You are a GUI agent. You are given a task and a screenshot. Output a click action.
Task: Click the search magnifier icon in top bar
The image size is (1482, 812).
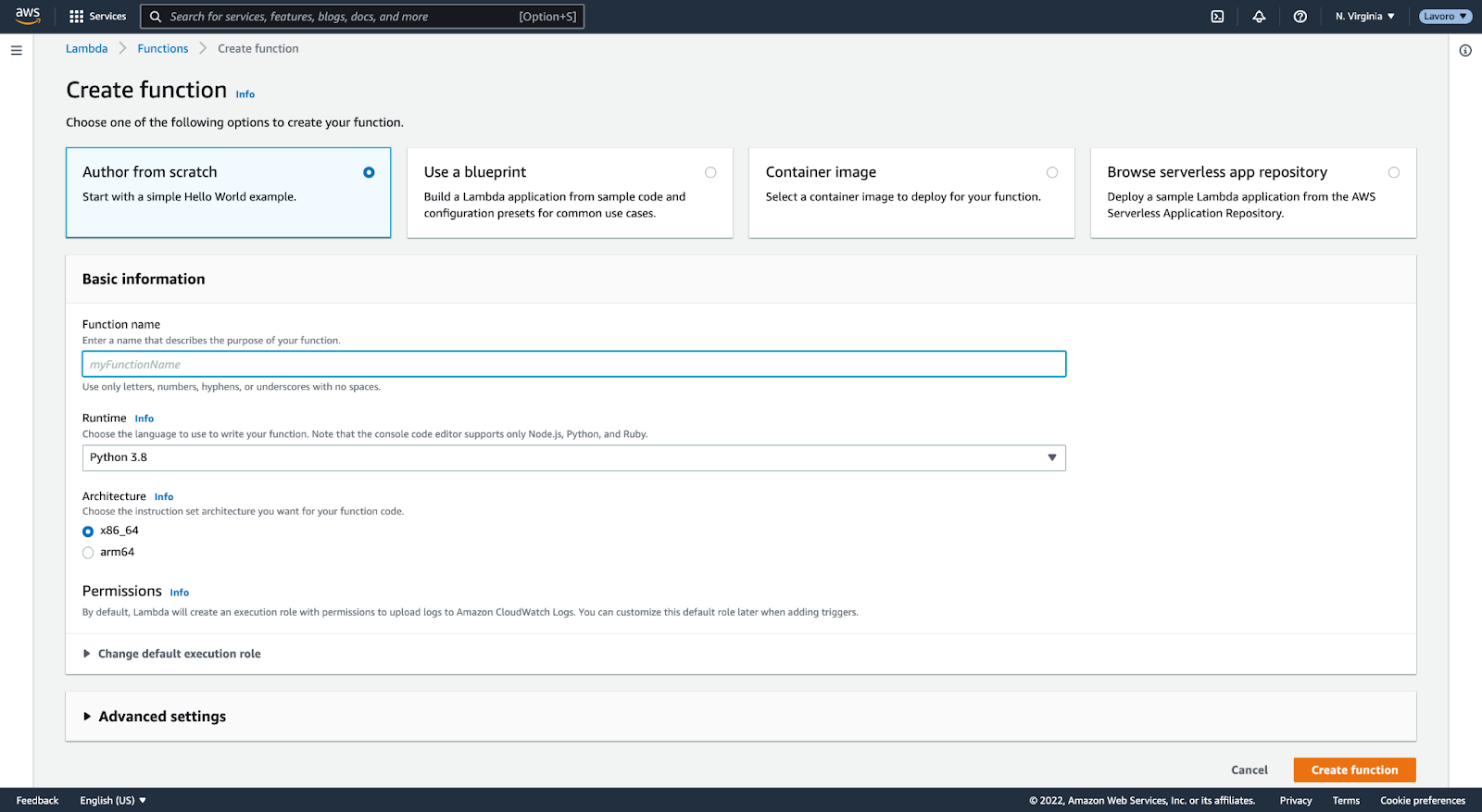pos(156,17)
